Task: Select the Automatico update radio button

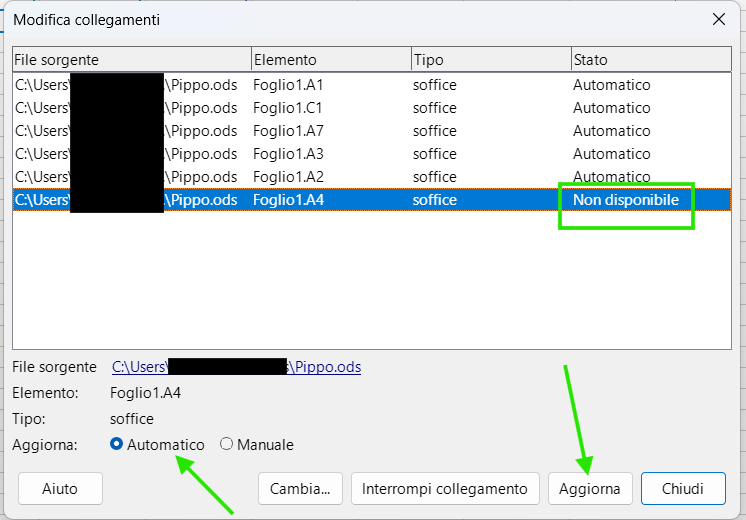Action: tap(117, 444)
